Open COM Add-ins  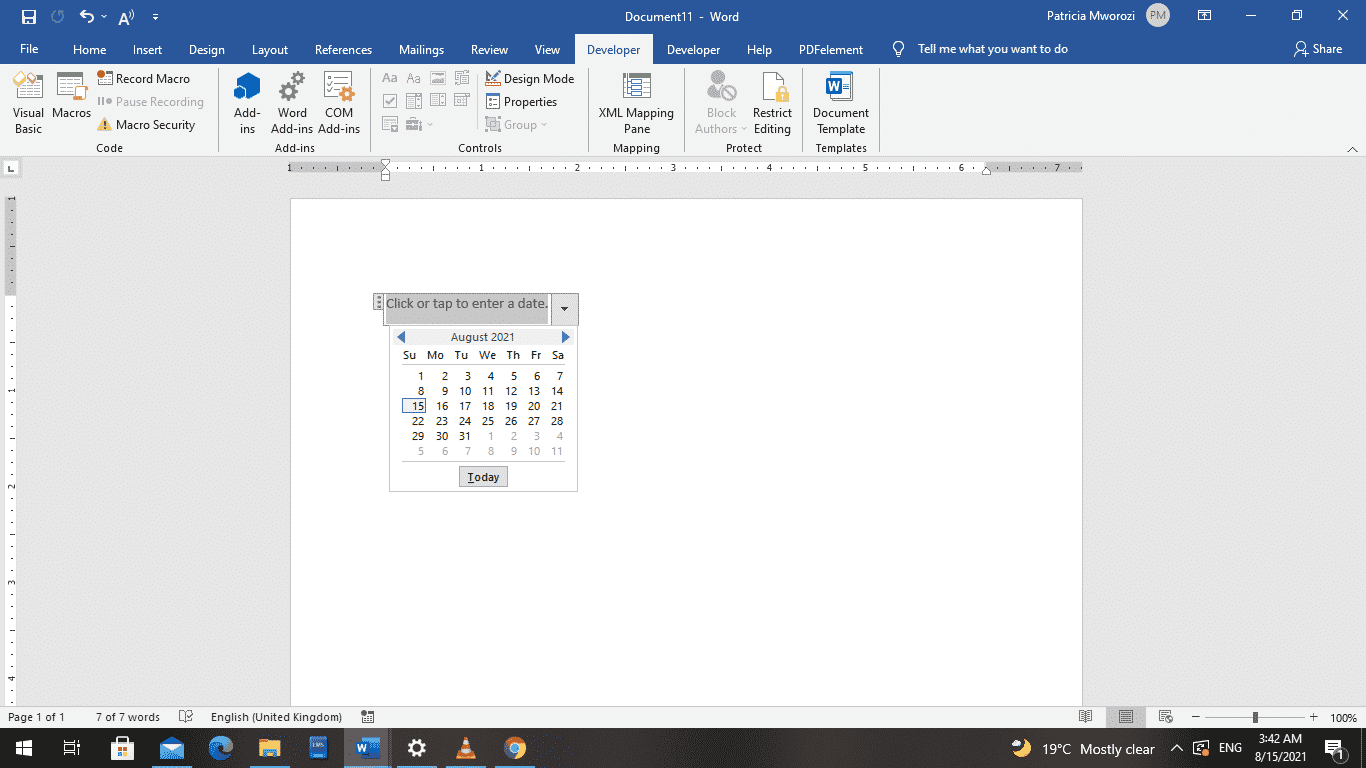click(x=338, y=100)
